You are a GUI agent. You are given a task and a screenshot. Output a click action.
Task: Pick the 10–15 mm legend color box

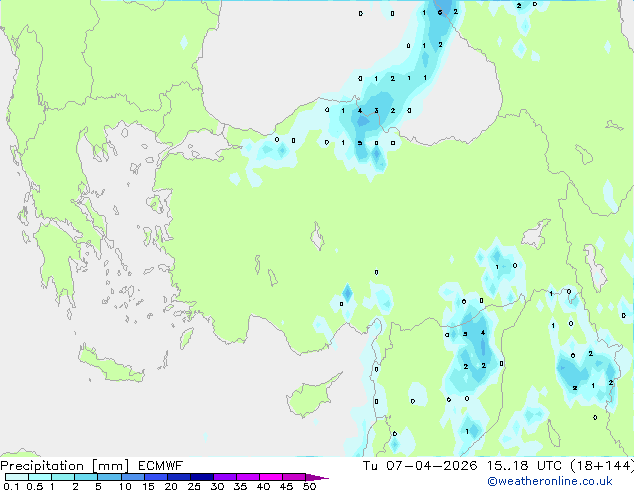tap(132, 477)
